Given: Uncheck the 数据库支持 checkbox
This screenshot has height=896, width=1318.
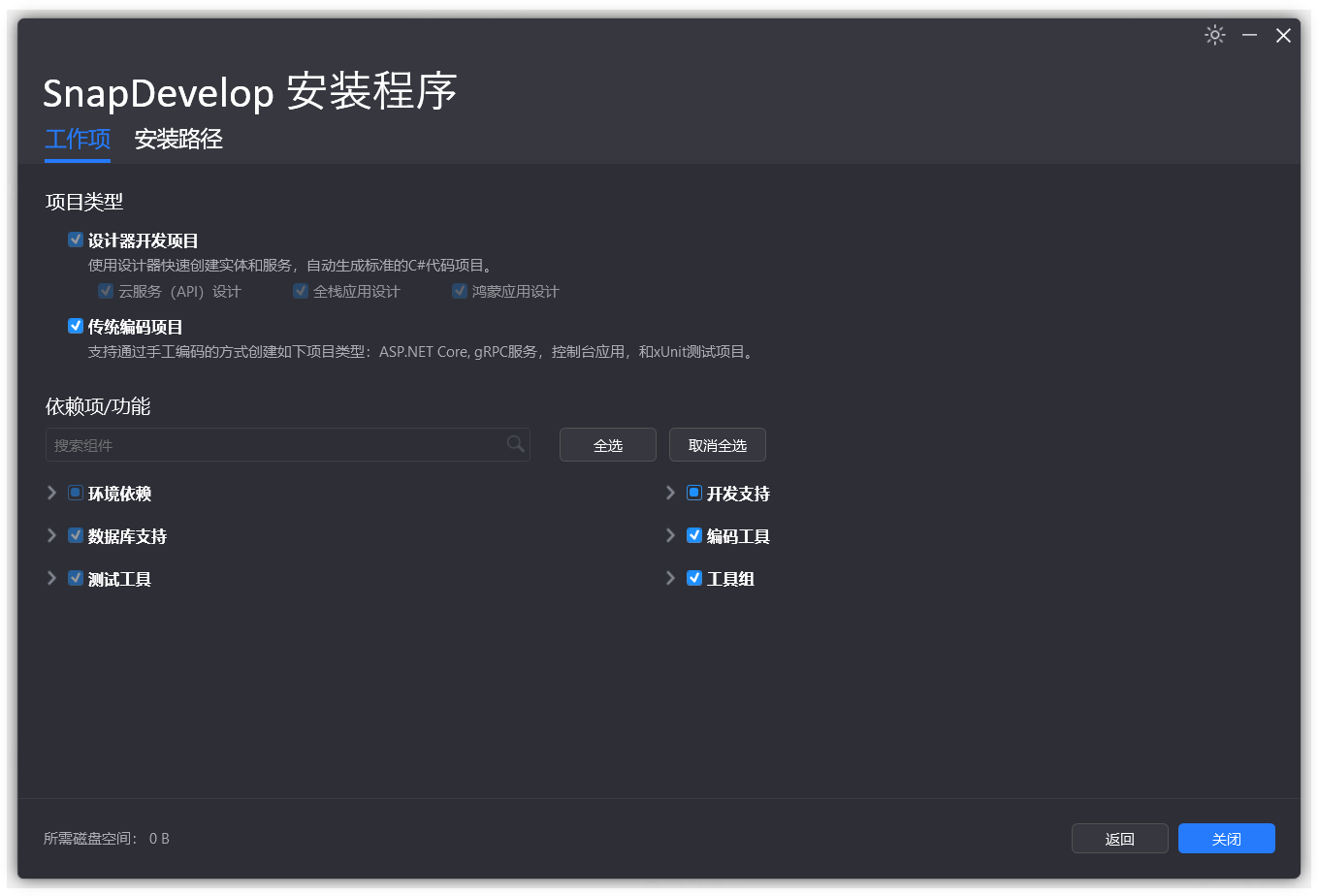Looking at the screenshot, I should point(76,535).
